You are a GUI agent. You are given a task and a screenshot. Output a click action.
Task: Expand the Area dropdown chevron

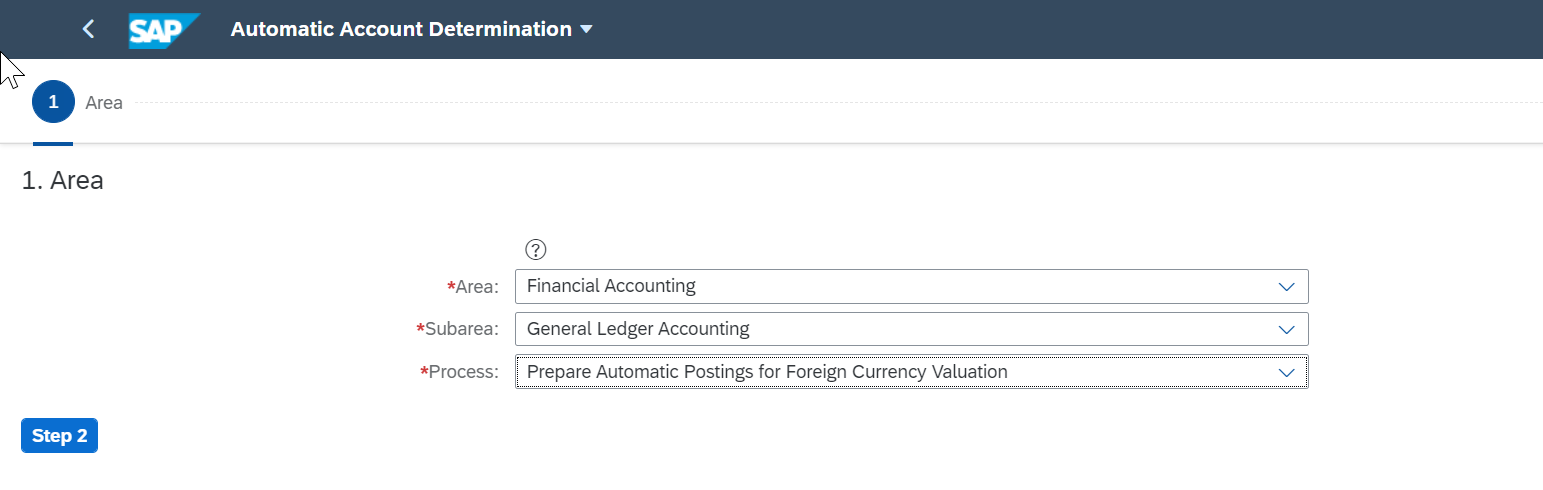pyautogui.click(x=1286, y=286)
